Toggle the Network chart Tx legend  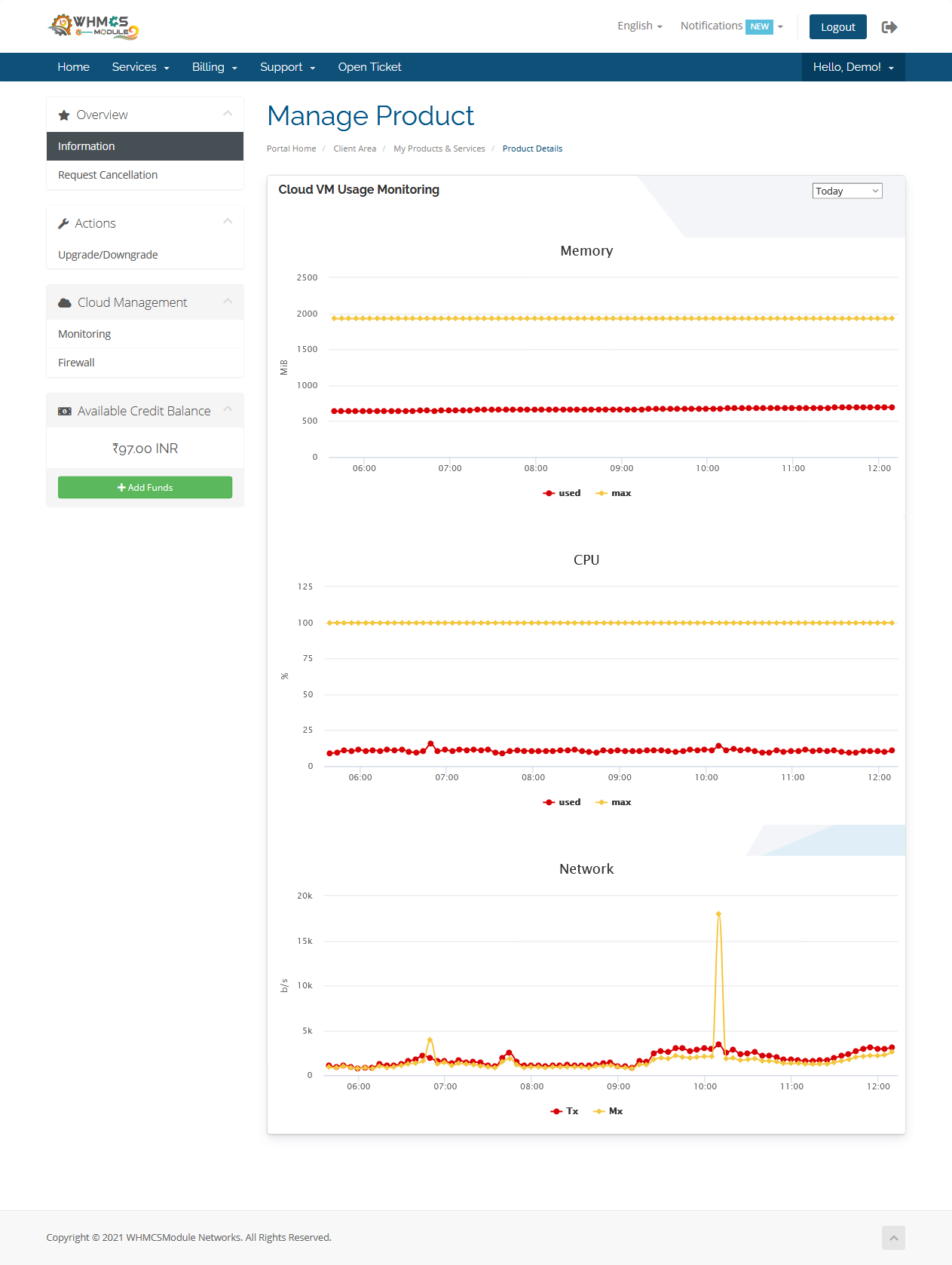pos(564,1111)
